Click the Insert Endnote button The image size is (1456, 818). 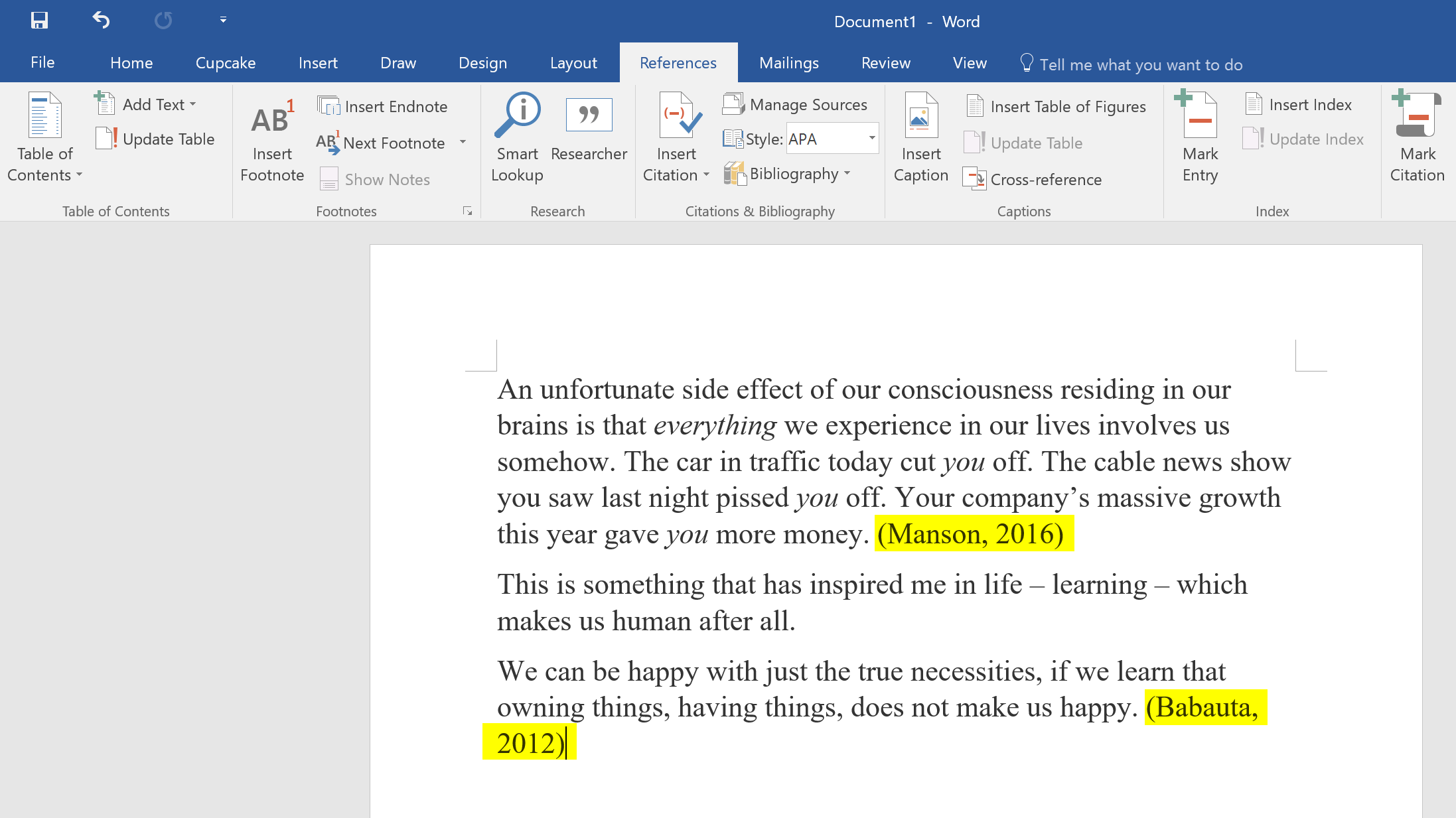click(384, 107)
